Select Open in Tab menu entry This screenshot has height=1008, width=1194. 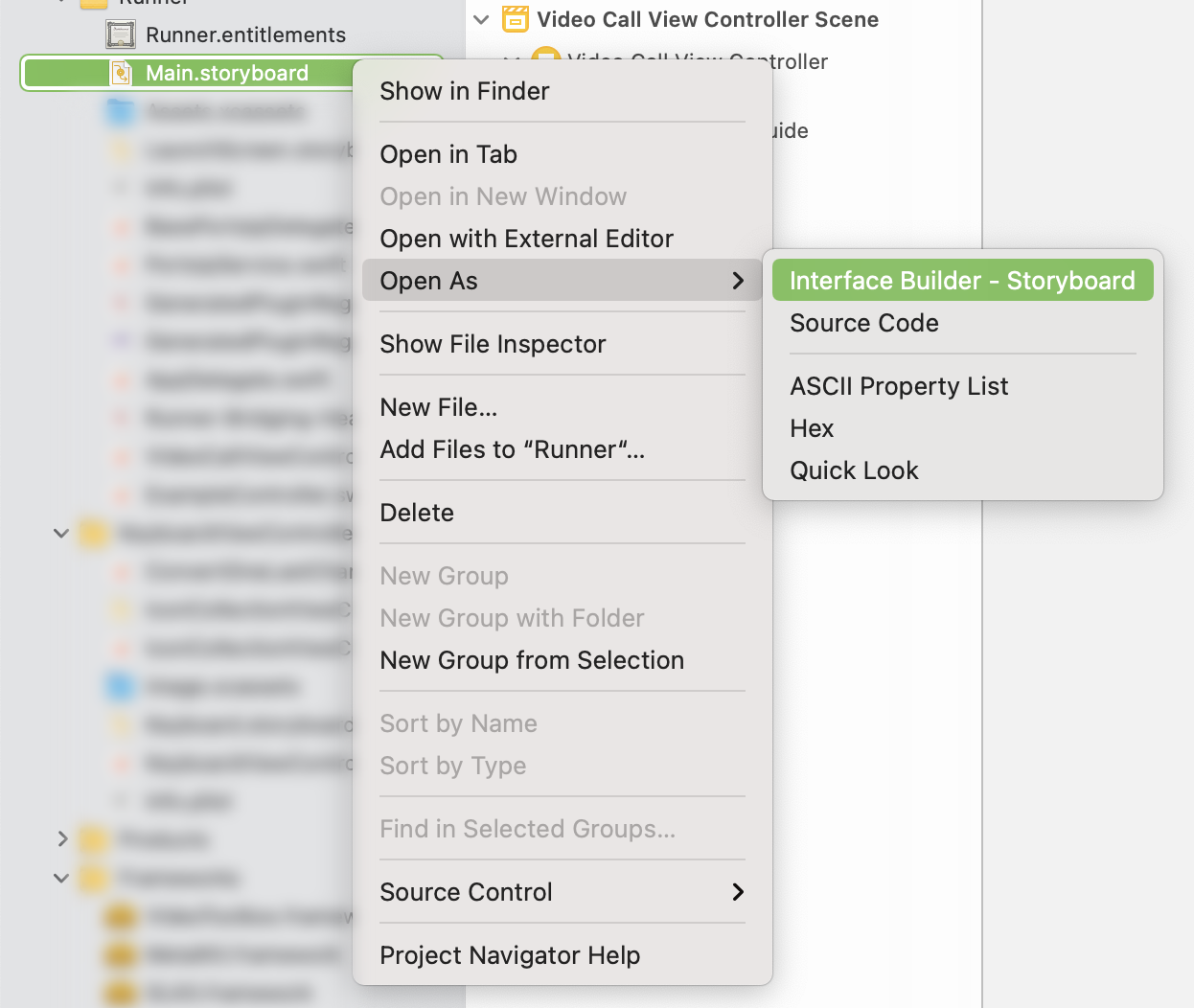[x=448, y=154]
